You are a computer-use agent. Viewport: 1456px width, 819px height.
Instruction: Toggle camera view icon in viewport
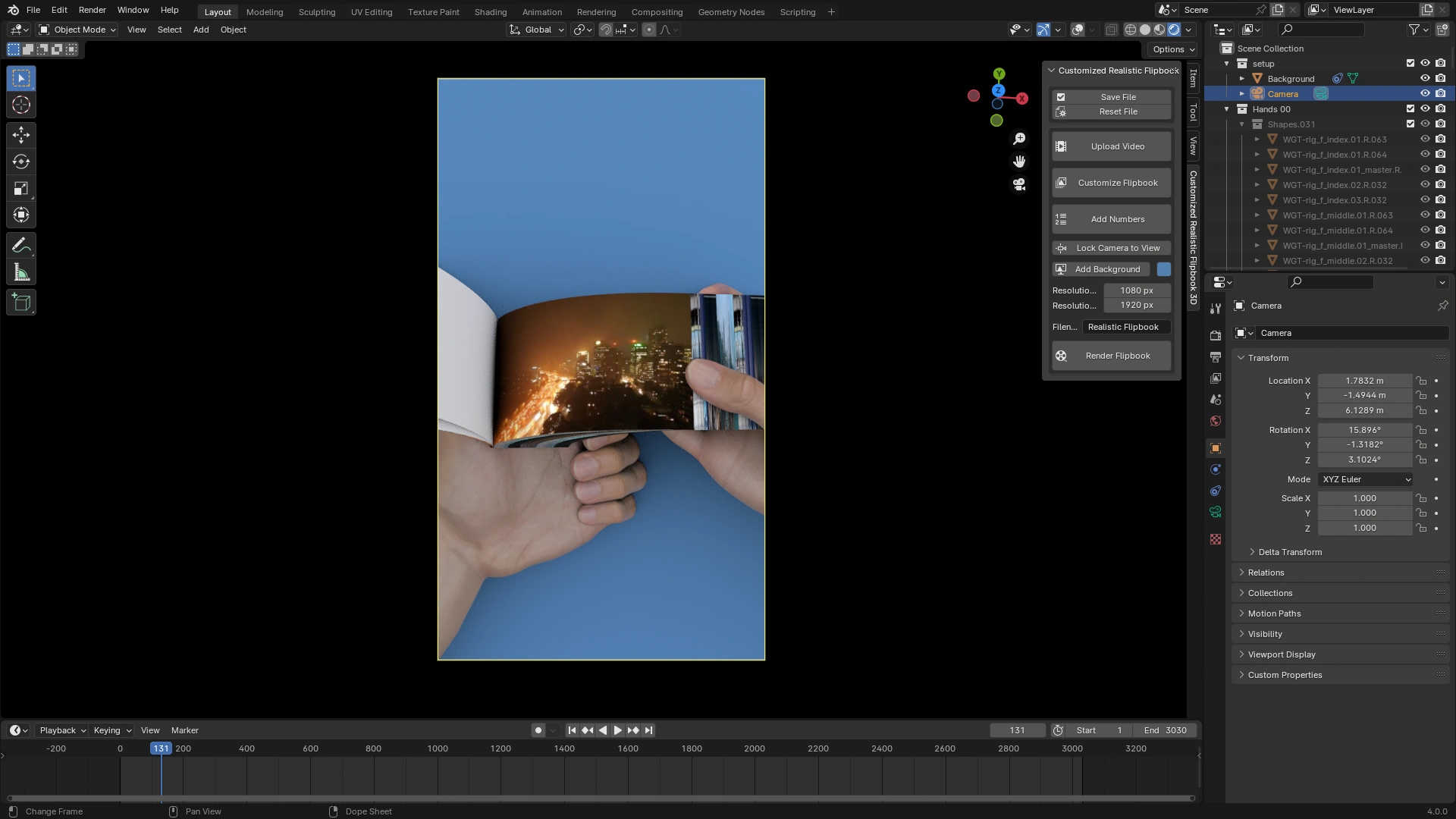pos(1019,184)
